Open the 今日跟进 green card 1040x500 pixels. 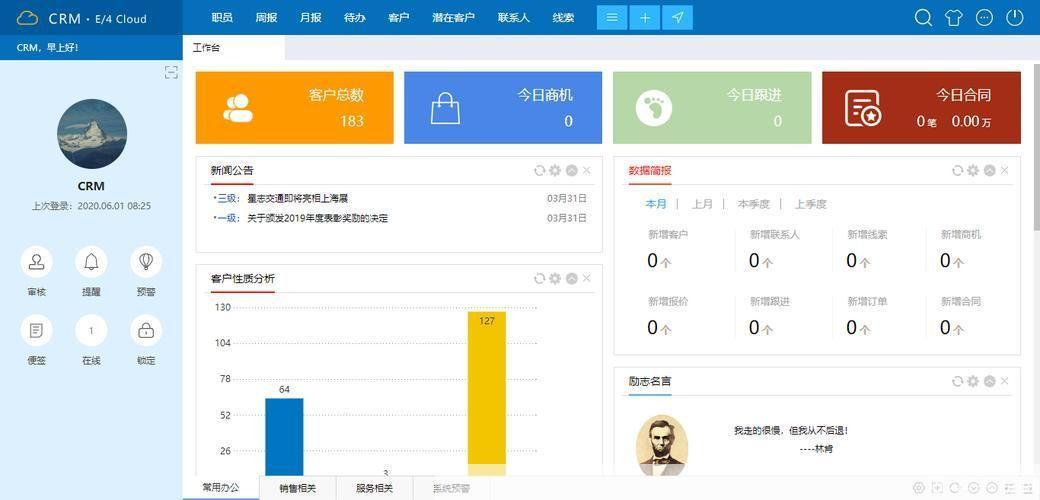click(712, 107)
